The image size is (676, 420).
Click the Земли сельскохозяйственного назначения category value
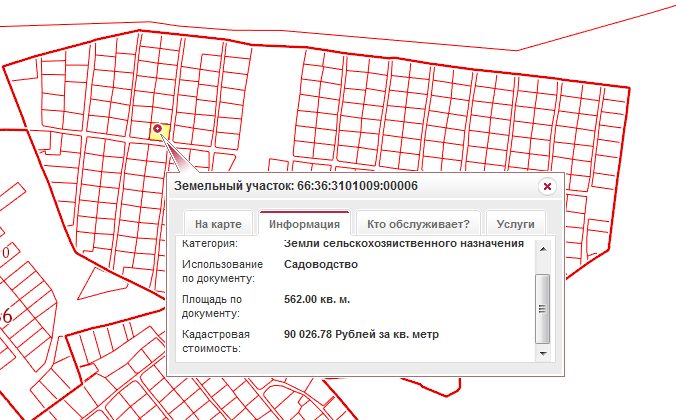tap(404, 243)
